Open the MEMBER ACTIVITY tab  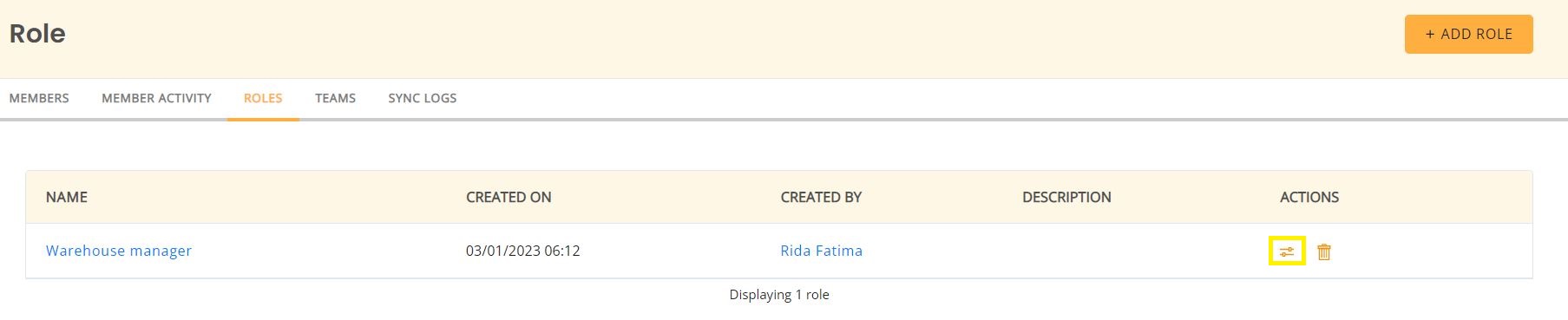tap(156, 98)
